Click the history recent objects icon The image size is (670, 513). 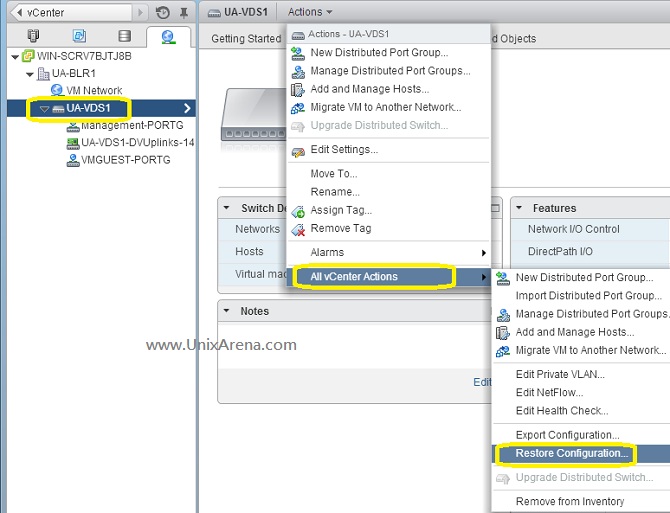point(162,13)
